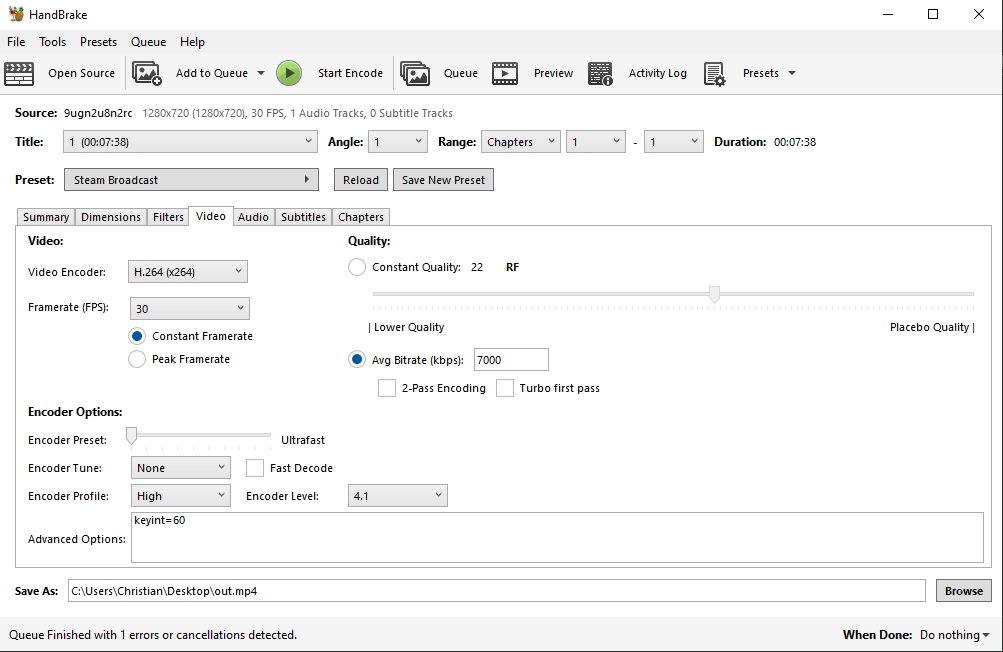1003x652 pixels.
Task: Open the Queue menu in menu bar
Action: tap(148, 42)
